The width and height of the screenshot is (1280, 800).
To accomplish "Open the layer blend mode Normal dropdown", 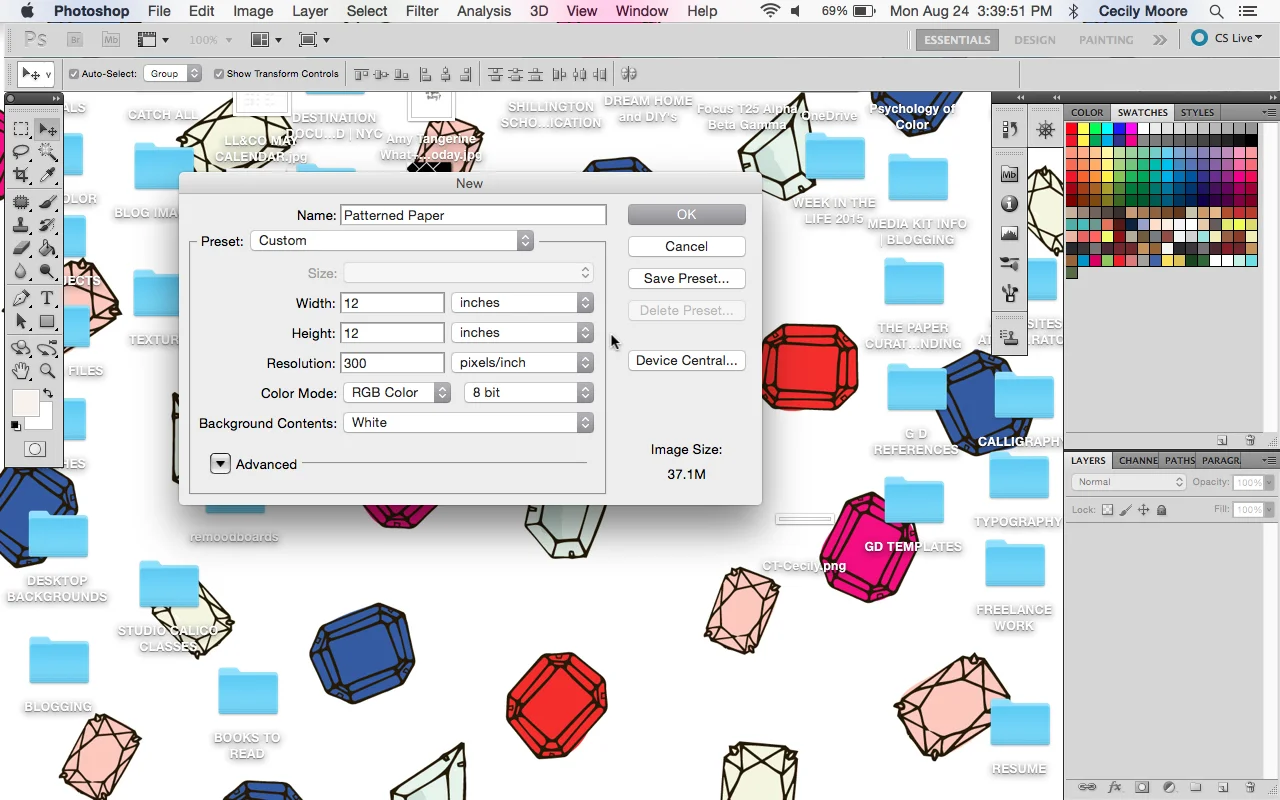I will coord(1129,482).
